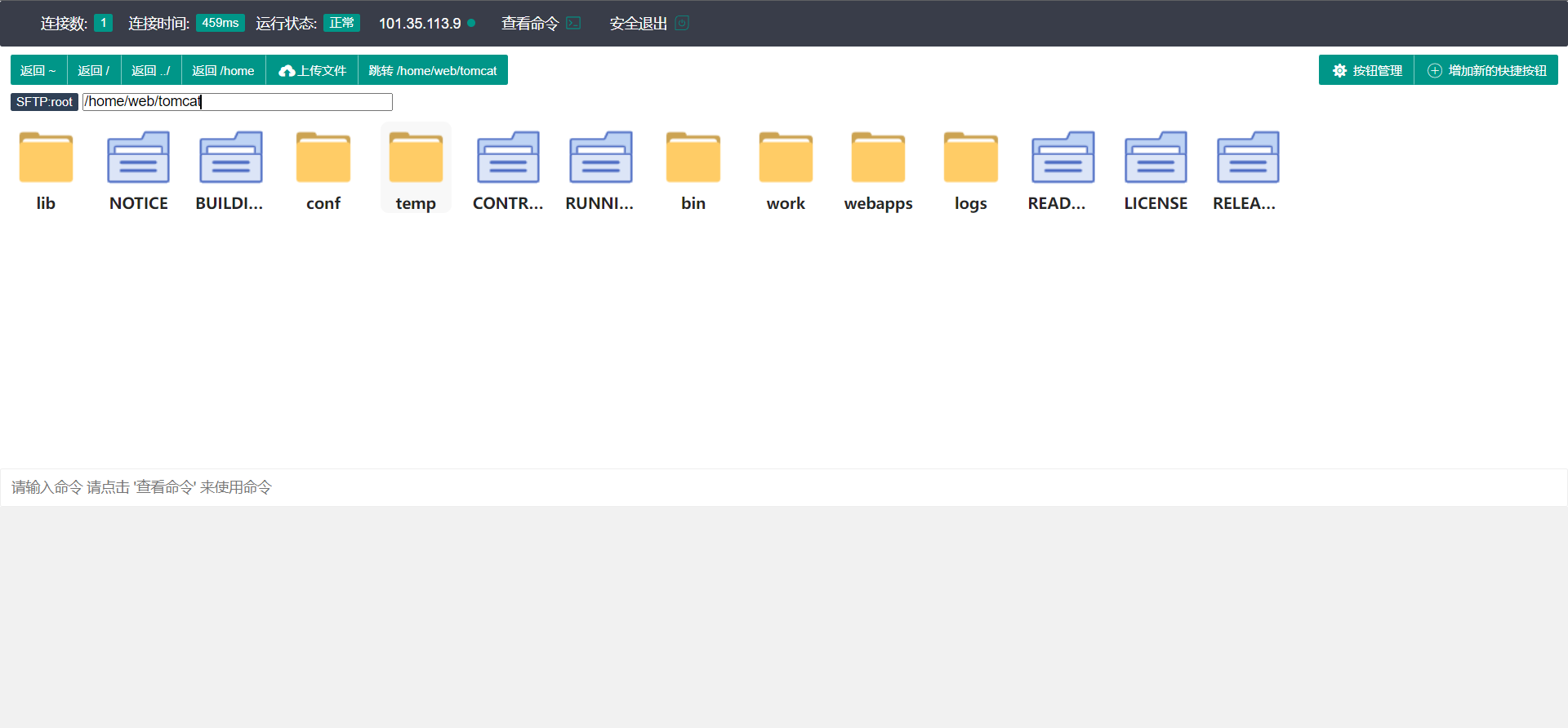Click the 正常 running status badge
The height and width of the screenshot is (728, 1568).
(x=341, y=23)
